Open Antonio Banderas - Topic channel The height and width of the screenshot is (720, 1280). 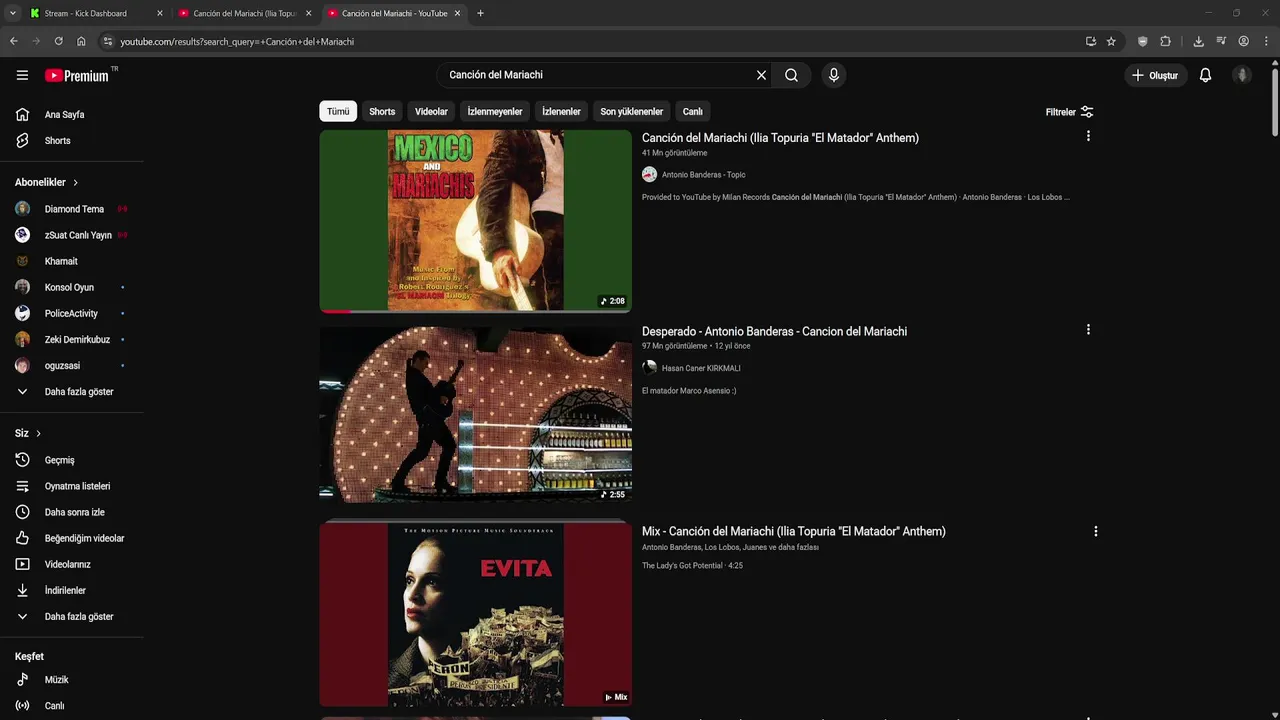[x=703, y=174]
